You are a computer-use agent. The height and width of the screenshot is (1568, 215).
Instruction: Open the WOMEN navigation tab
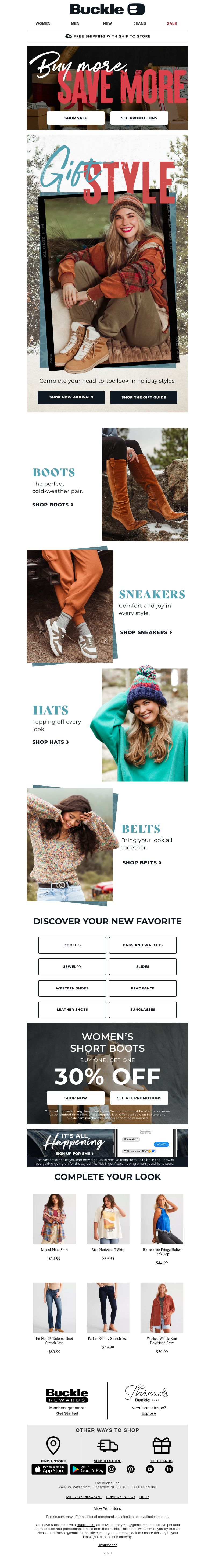tap(43, 24)
